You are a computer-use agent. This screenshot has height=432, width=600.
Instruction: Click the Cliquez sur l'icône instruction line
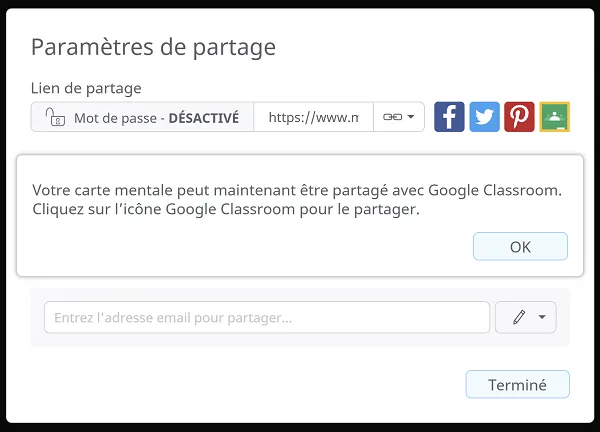tap(226, 210)
